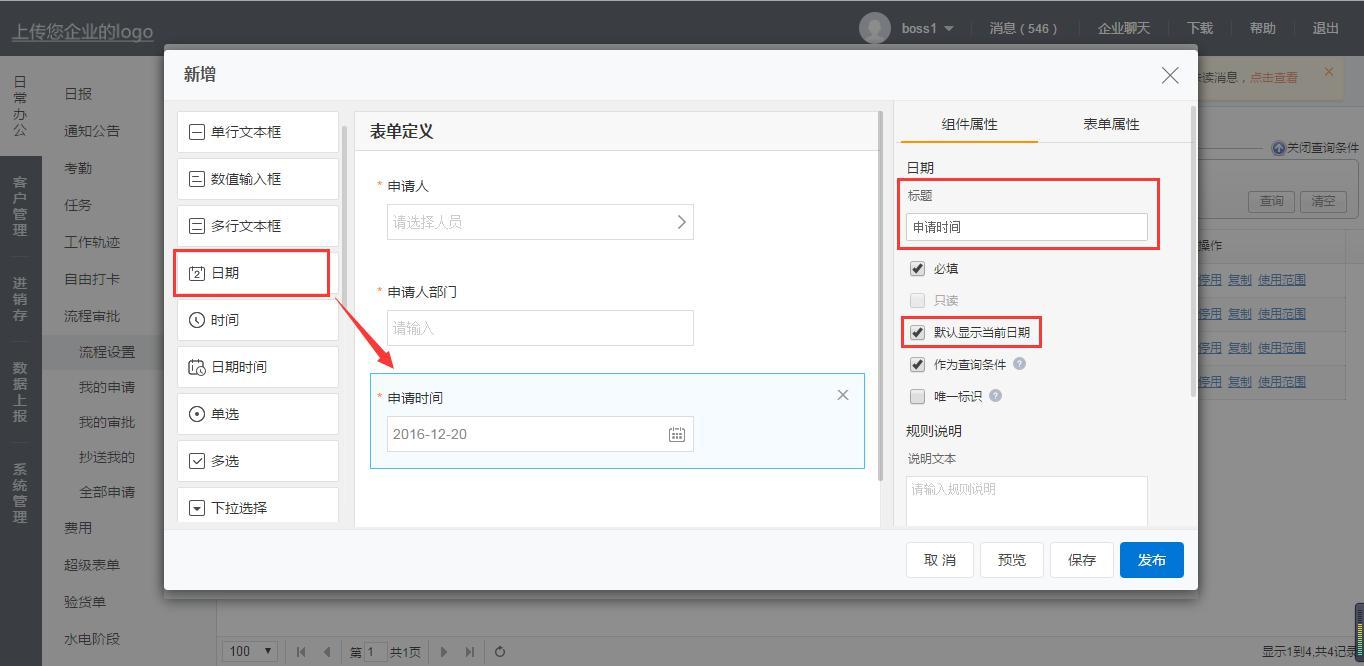Switch to the 组件属性 tab

pos(969,124)
